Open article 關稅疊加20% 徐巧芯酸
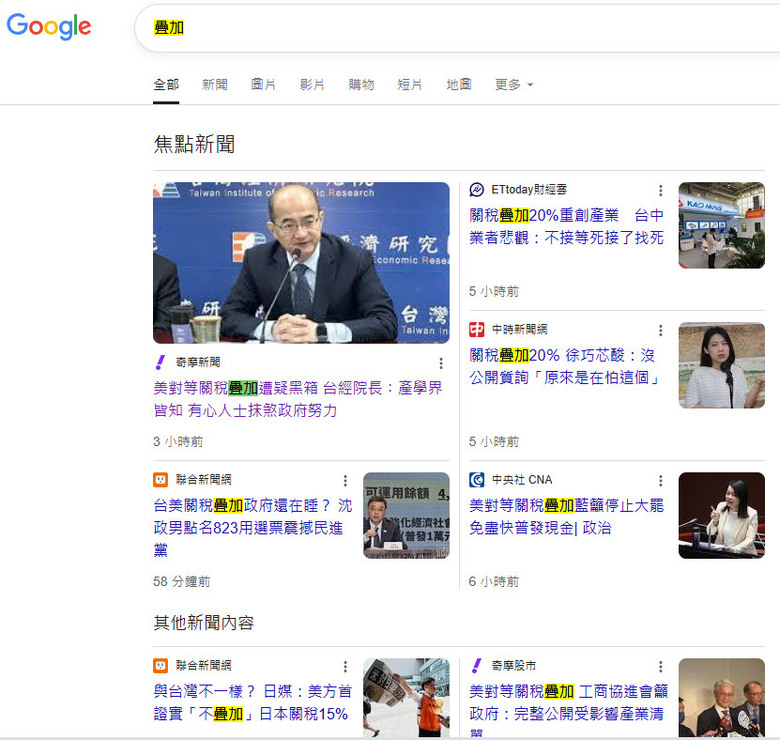This screenshot has height=740, width=780. (x=565, y=366)
